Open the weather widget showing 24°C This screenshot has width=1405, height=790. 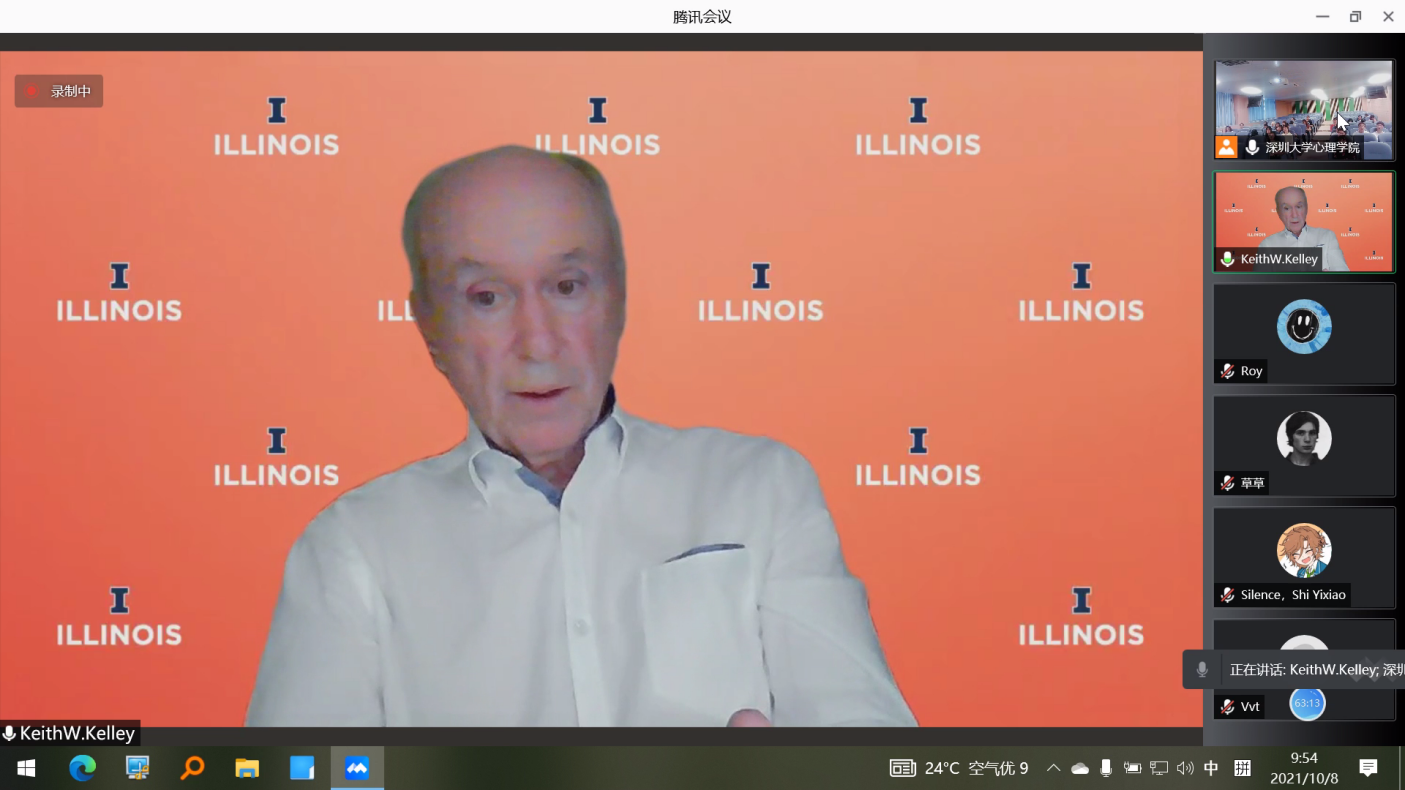point(958,768)
